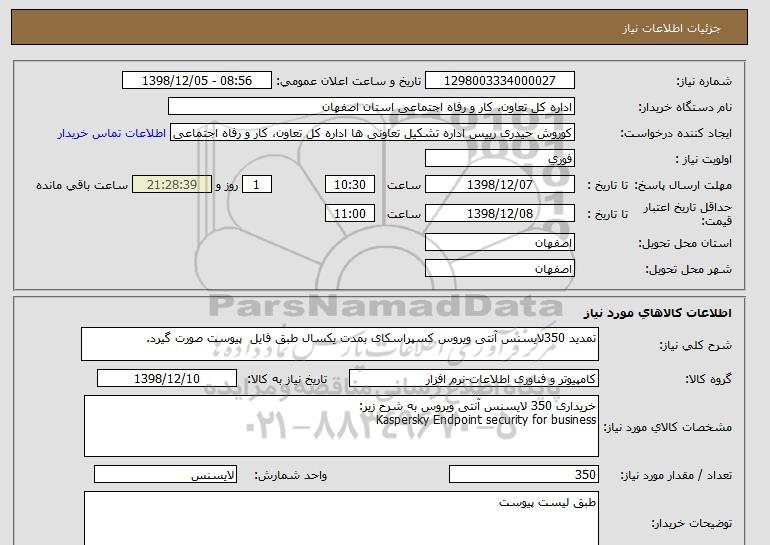
Task: Click label مهلت ارسال پاسخ
Action: [684, 186]
